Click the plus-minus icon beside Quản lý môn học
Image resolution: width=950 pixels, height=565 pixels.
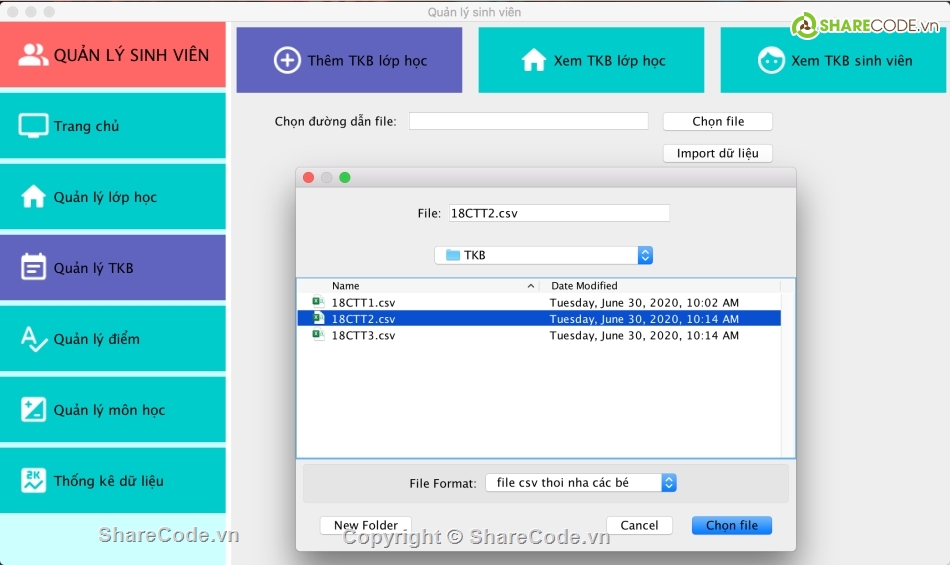click(34, 410)
